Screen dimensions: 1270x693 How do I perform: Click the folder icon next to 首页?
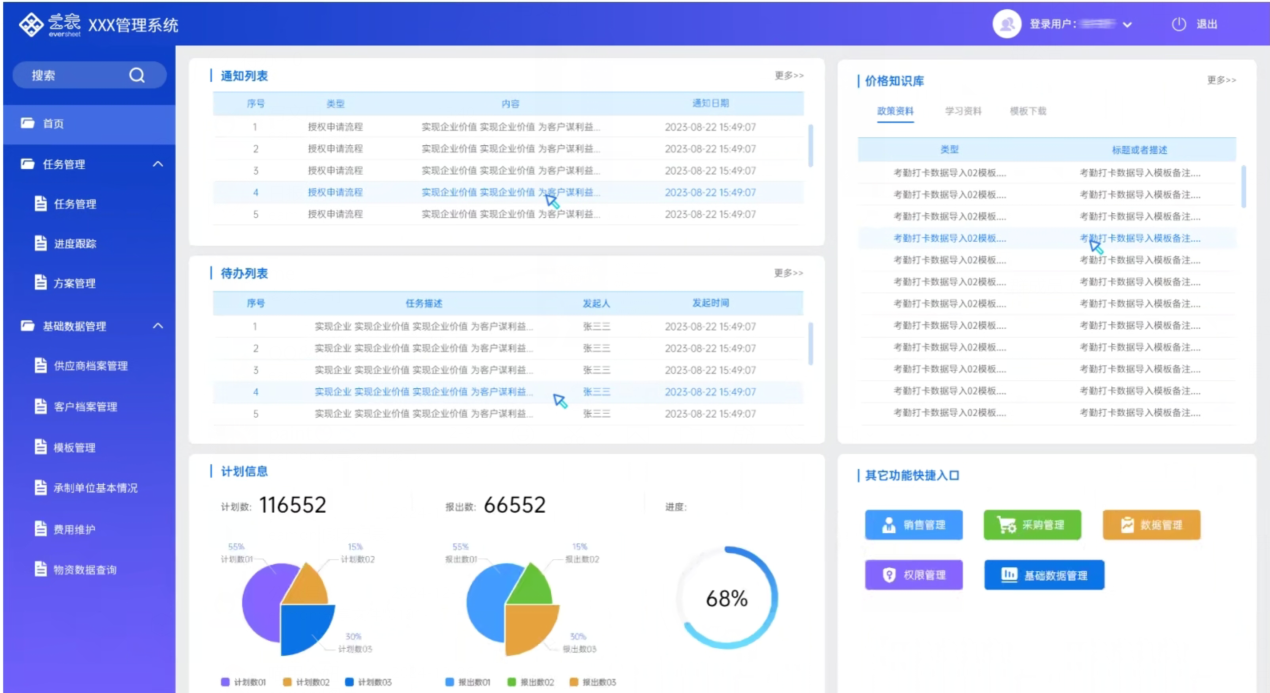click(28, 123)
